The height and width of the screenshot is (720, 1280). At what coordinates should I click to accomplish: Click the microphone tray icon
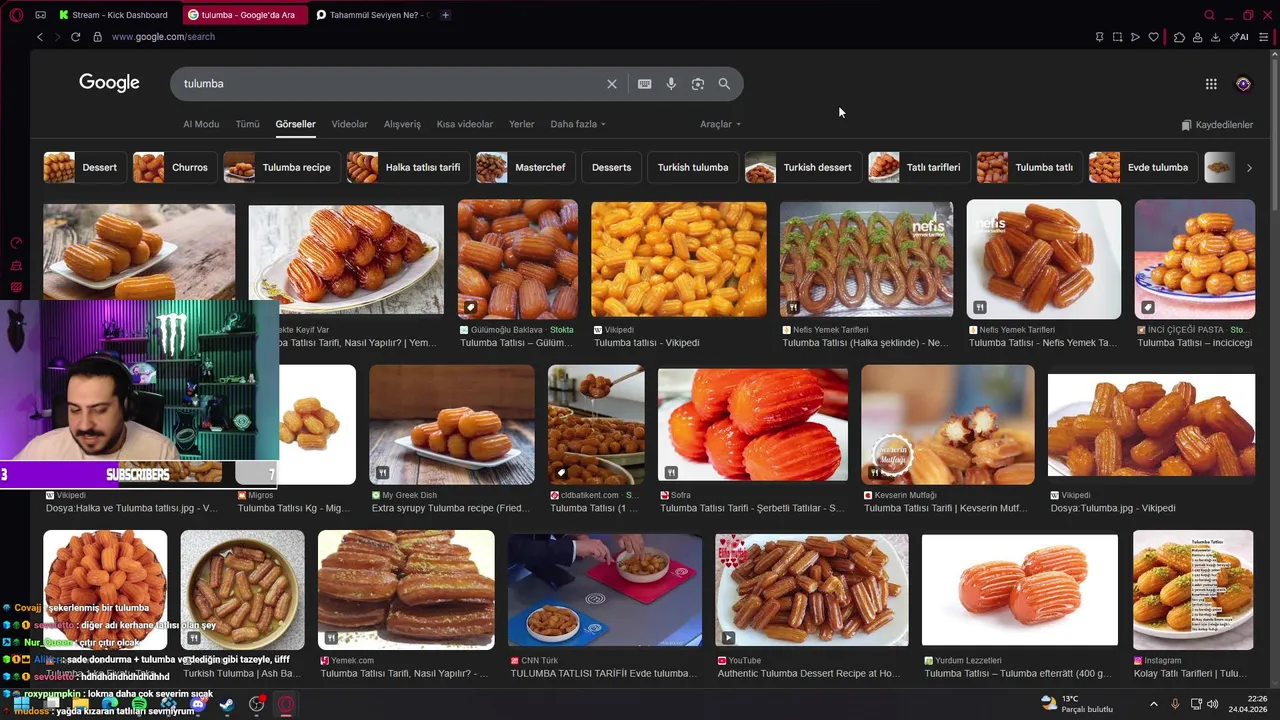tap(1175, 704)
